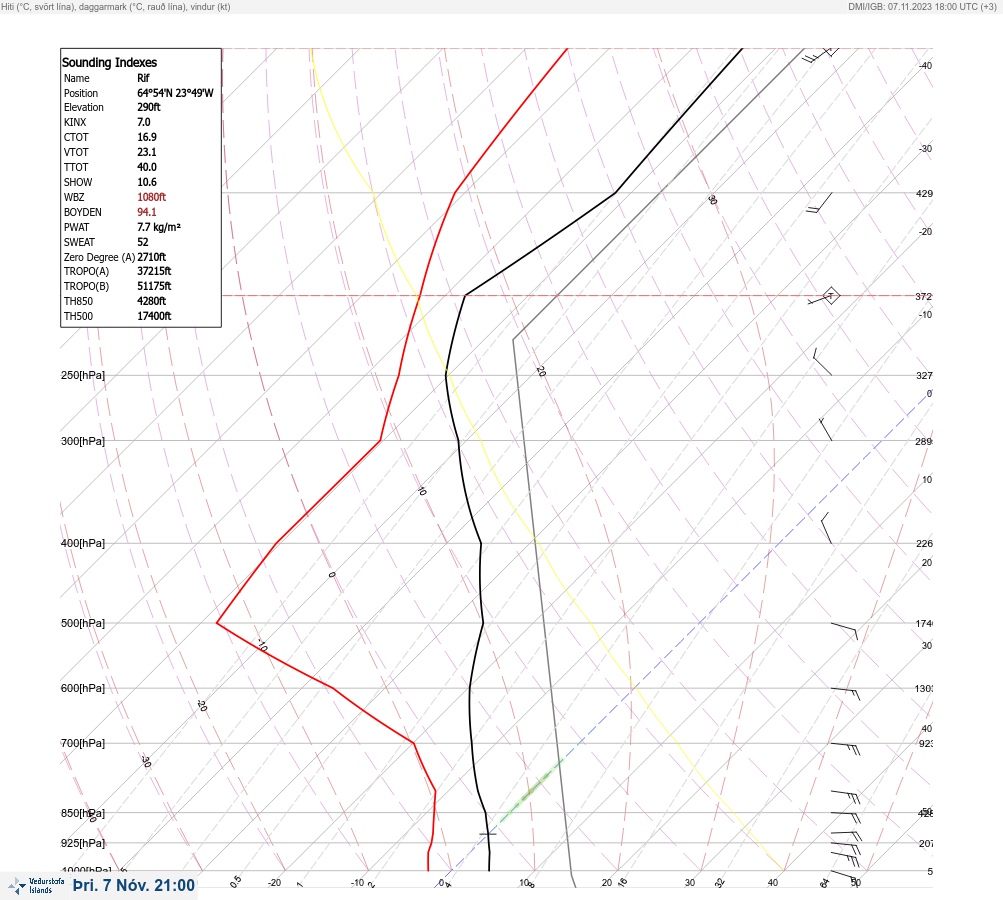Click the 925[hPa] pressure level label
The image size is (1003, 900).
pyautogui.click(x=83, y=843)
